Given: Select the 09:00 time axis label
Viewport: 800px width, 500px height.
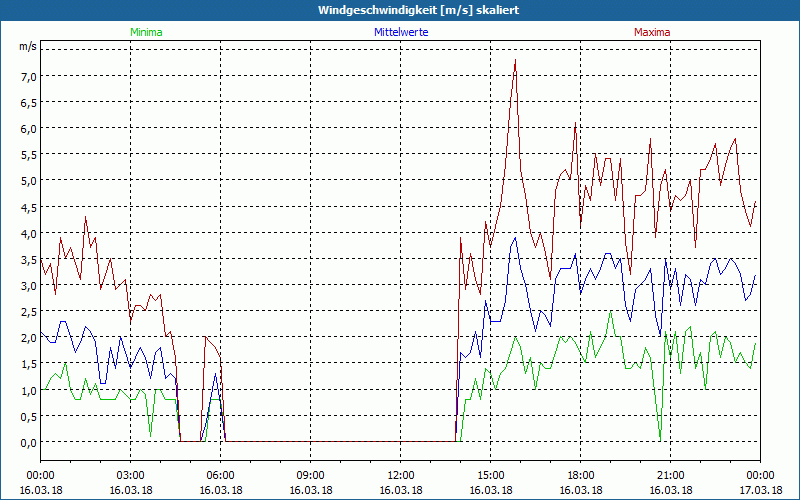Looking at the screenshot, I should 310,475.
